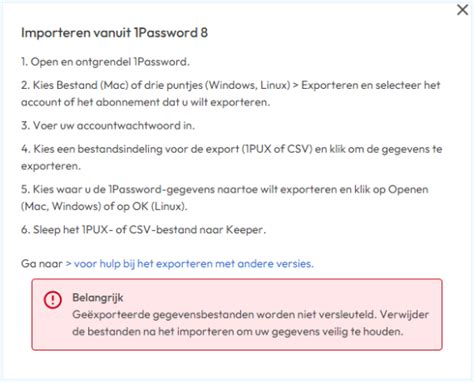
Task: Click step 6 about dragging file to Keeper
Action: (144, 230)
